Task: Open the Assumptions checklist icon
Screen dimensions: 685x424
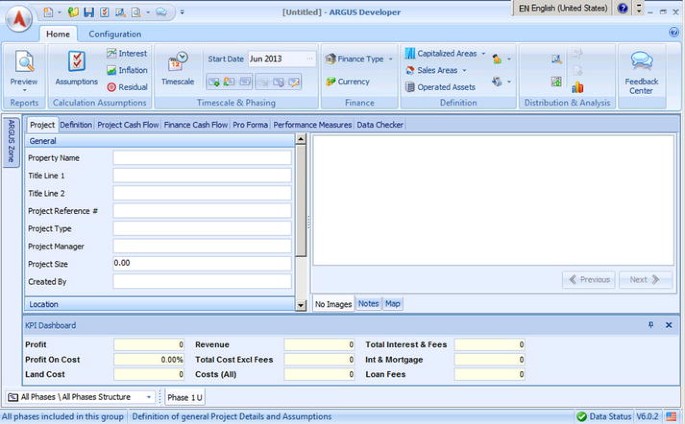Action: 76,67
